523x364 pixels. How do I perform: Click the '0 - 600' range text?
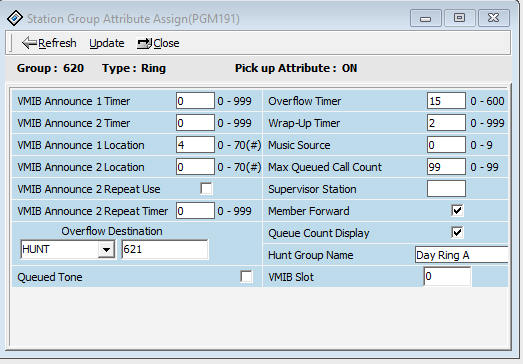pos(487,101)
